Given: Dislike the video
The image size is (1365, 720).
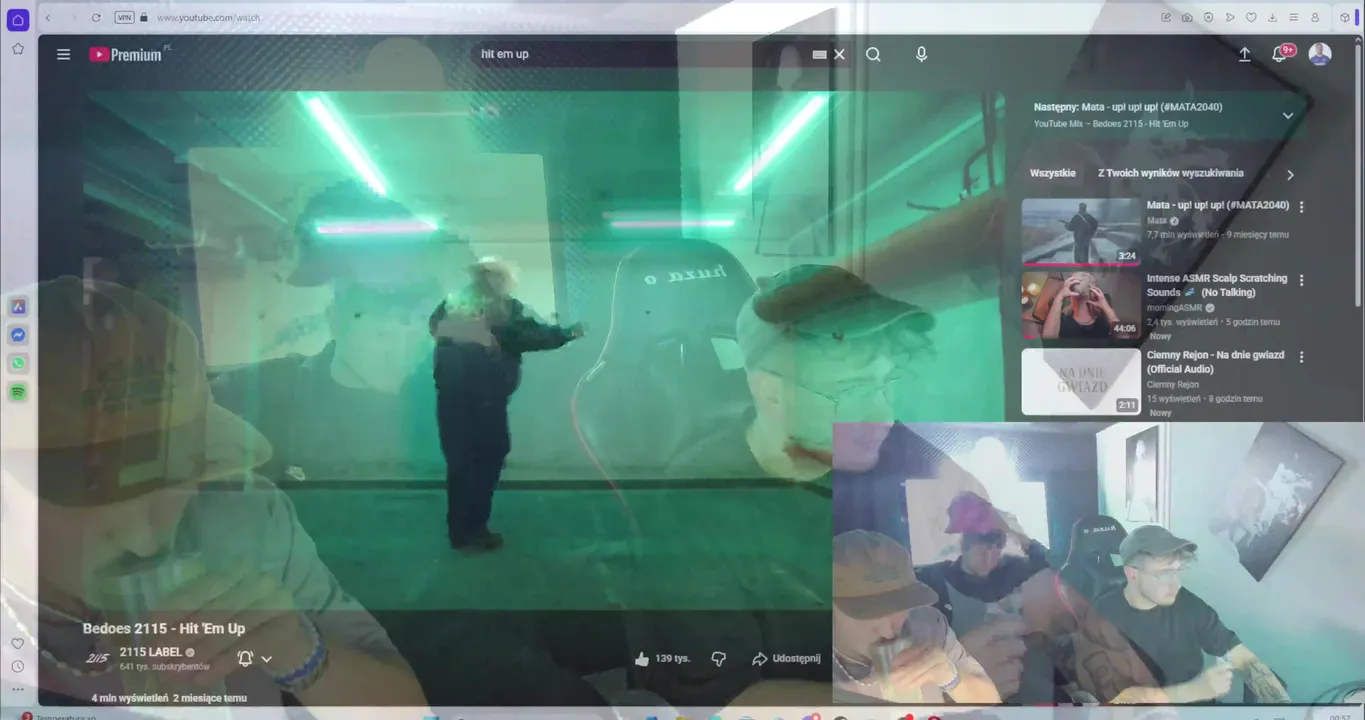Looking at the screenshot, I should tap(718, 659).
